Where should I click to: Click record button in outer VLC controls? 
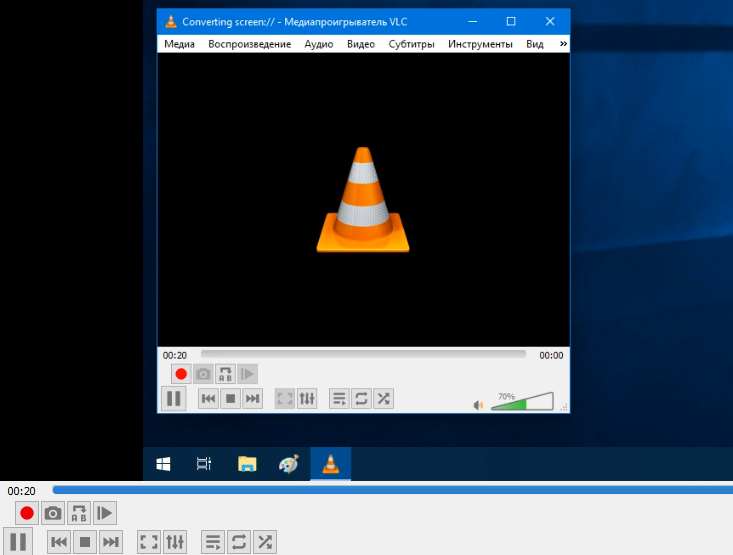coord(27,513)
